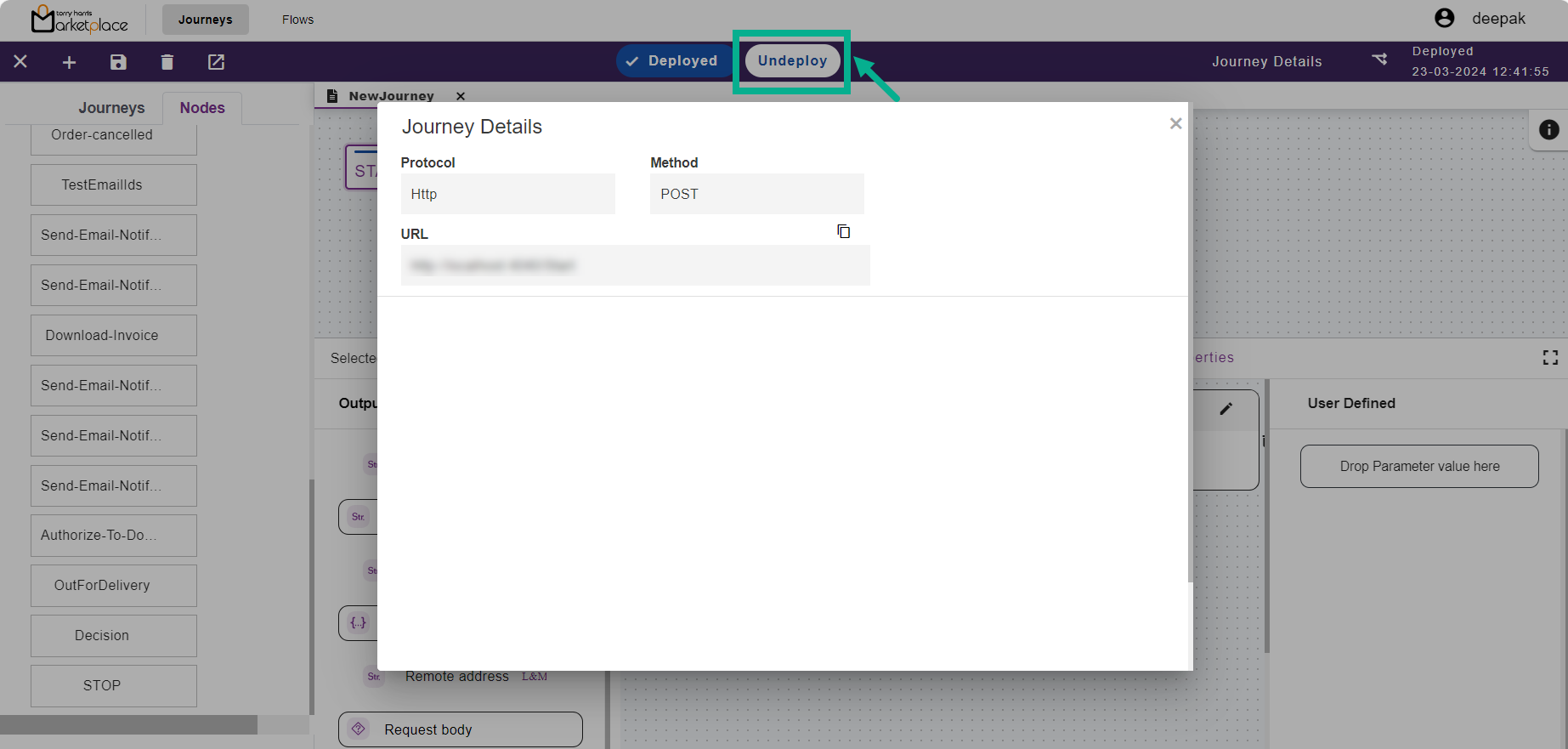The height and width of the screenshot is (749, 1568).
Task: Close the Journey Details dialog
Action: 1175,124
